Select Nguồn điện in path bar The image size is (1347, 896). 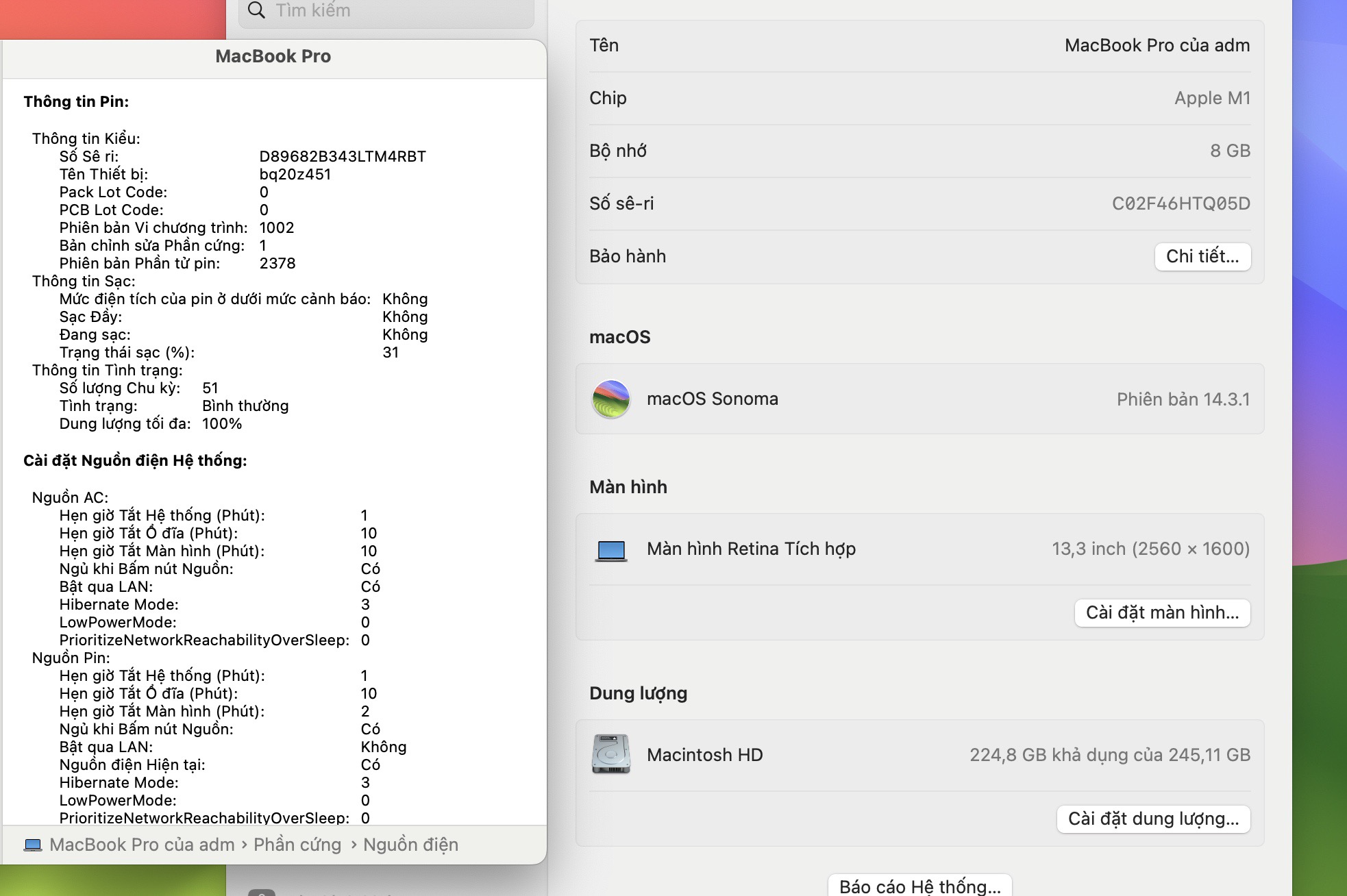click(x=410, y=845)
